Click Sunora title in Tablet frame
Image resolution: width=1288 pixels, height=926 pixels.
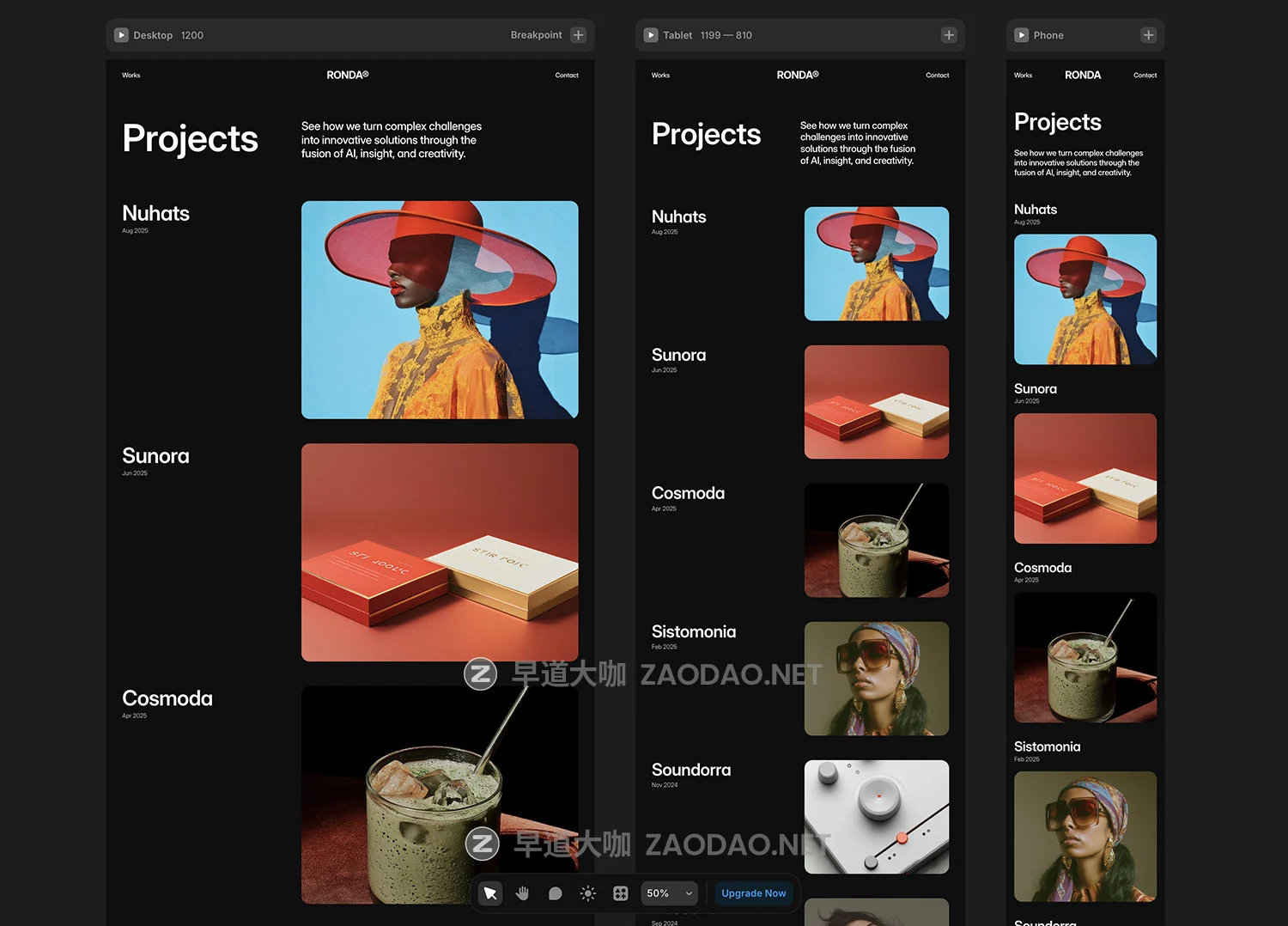[678, 355]
